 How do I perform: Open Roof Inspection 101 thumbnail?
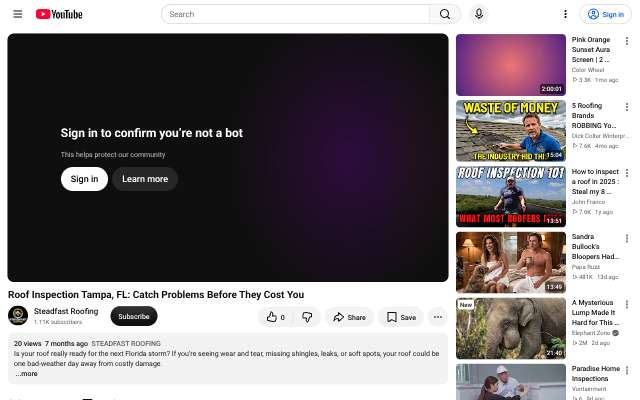pyautogui.click(x=511, y=197)
